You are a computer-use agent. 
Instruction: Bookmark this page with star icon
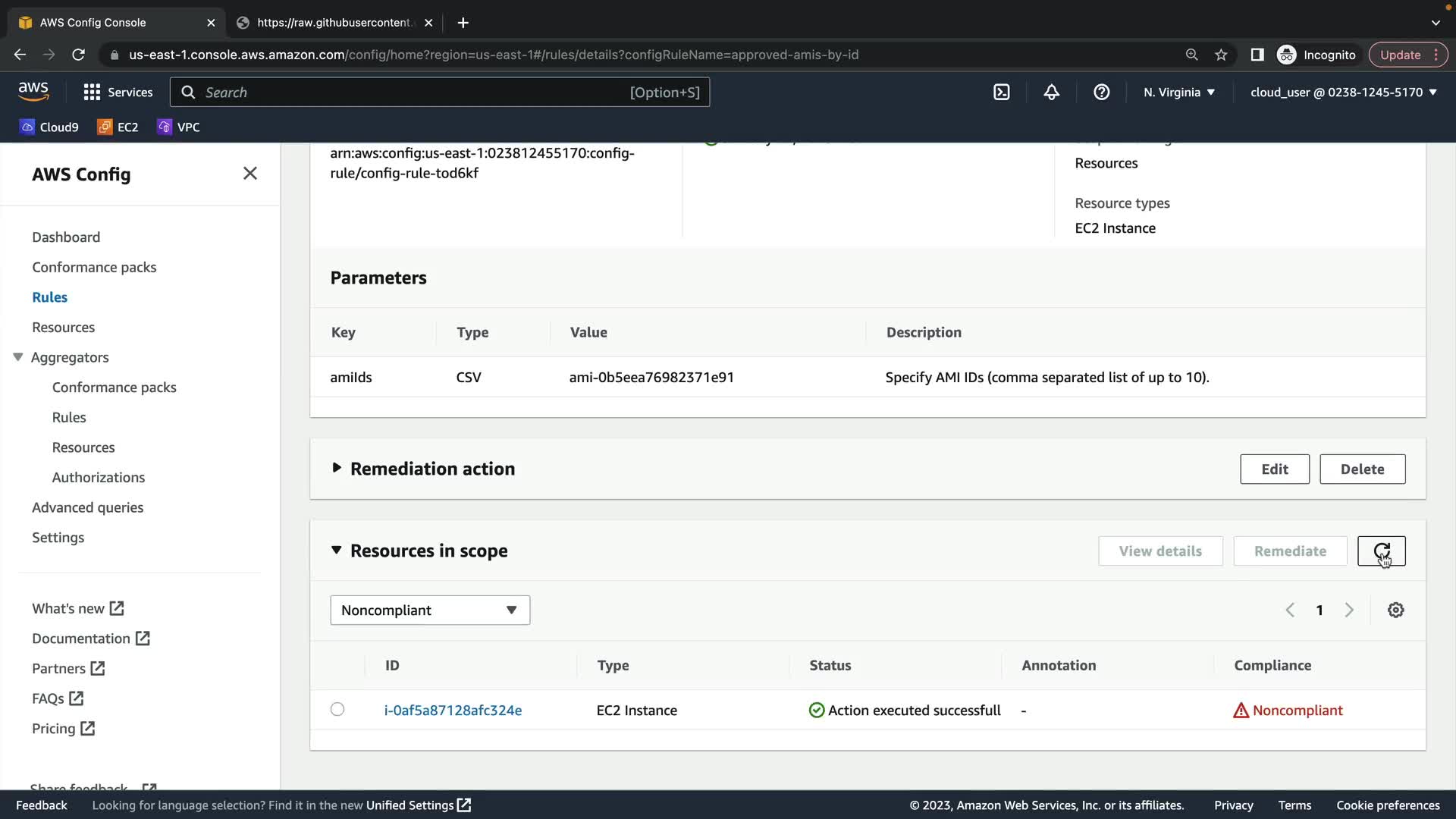pyautogui.click(x=1221, y=55)
